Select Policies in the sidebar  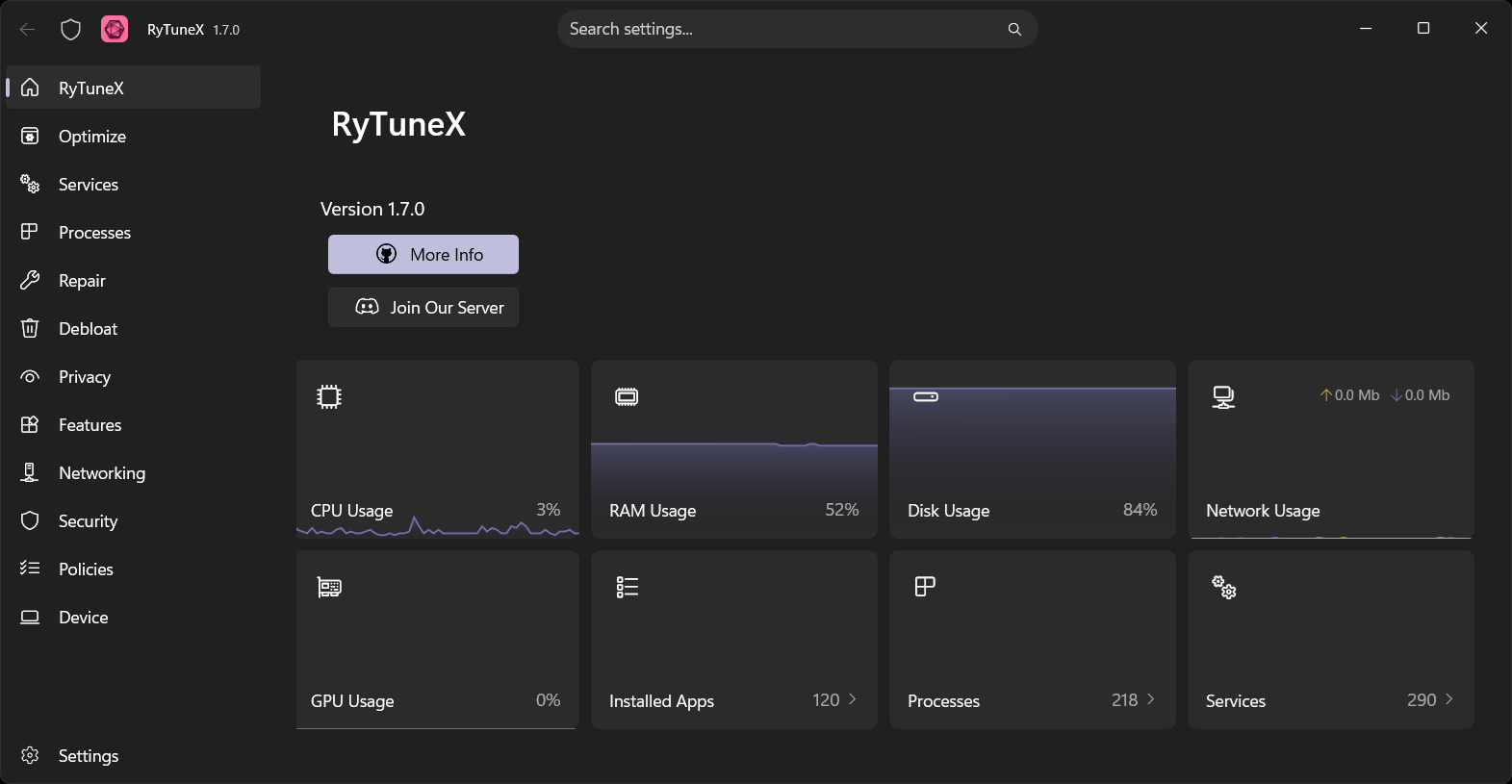coord(133,569)
